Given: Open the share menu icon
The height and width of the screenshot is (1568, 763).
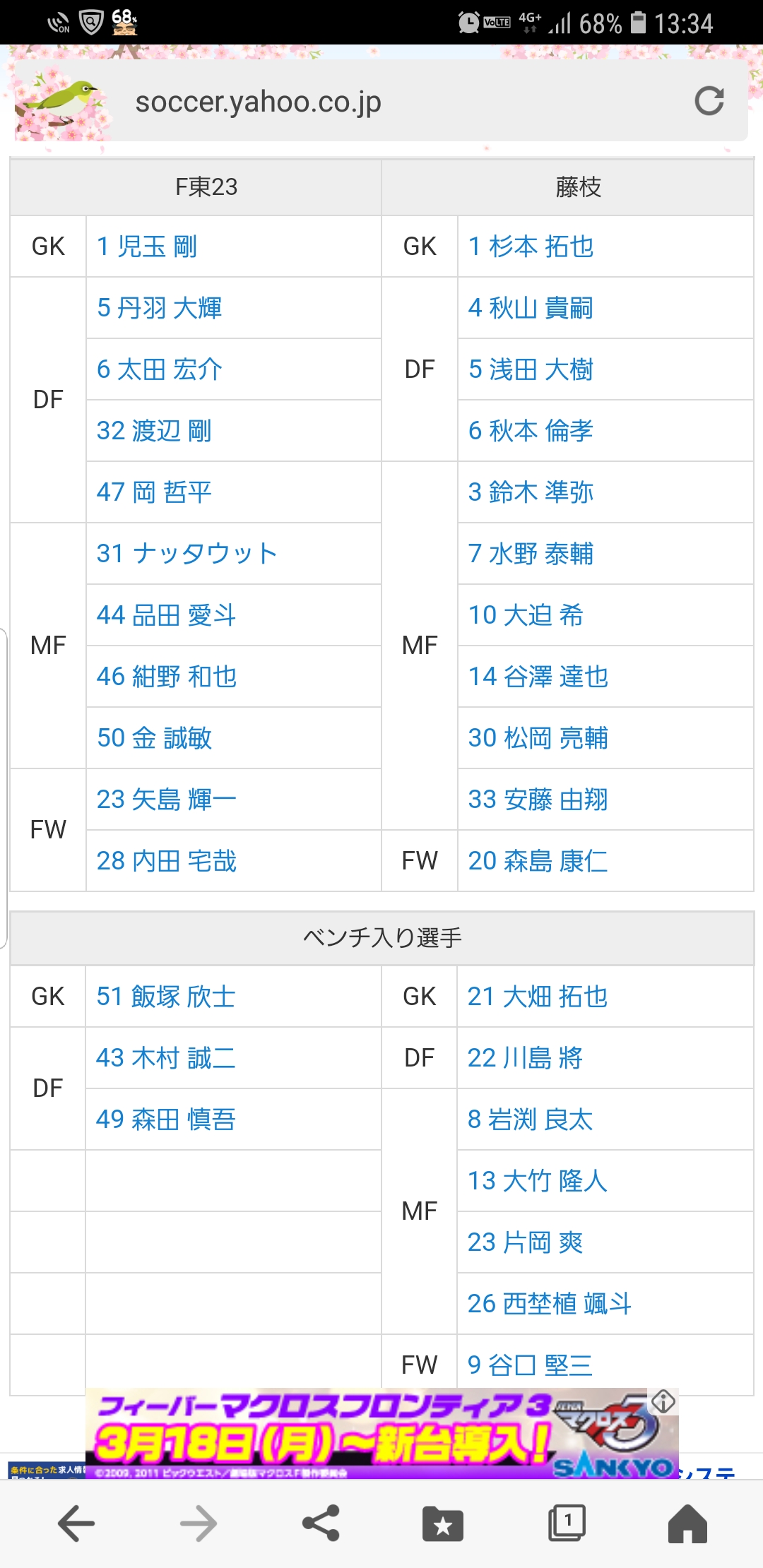Looking at the screenshot, I should (x=321, y=1523).
